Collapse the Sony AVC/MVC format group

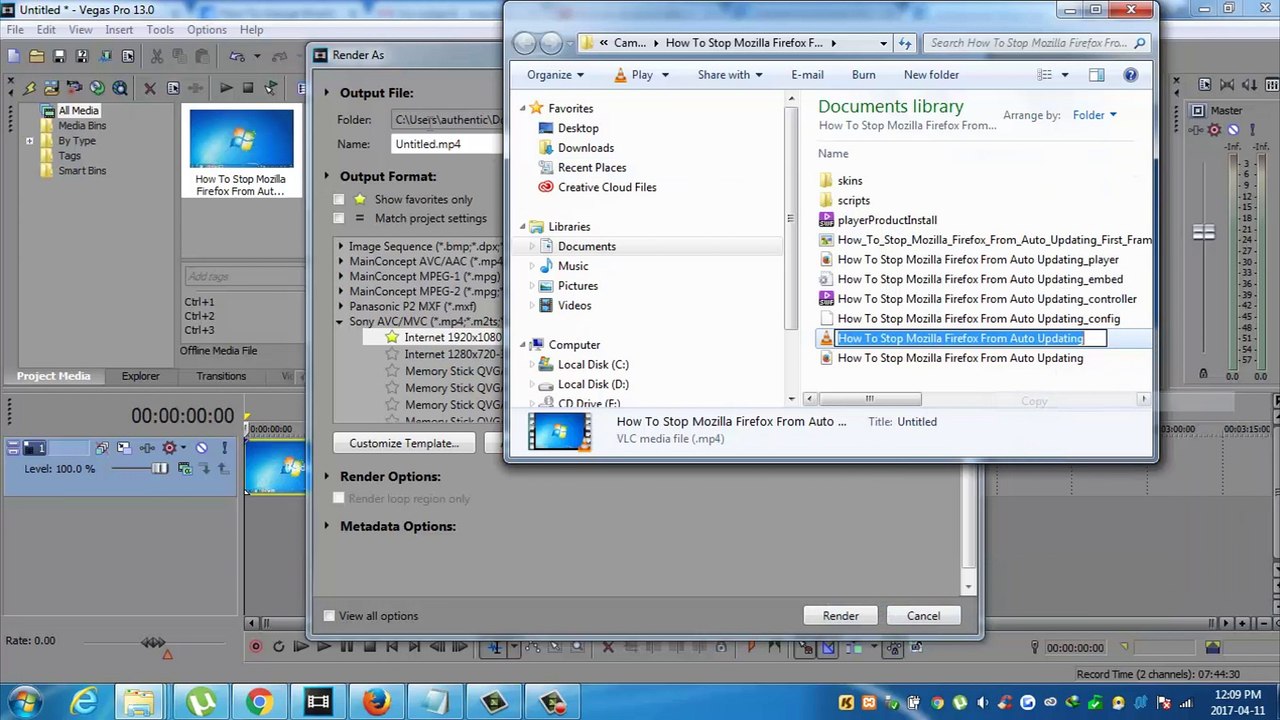pos(340,322)
